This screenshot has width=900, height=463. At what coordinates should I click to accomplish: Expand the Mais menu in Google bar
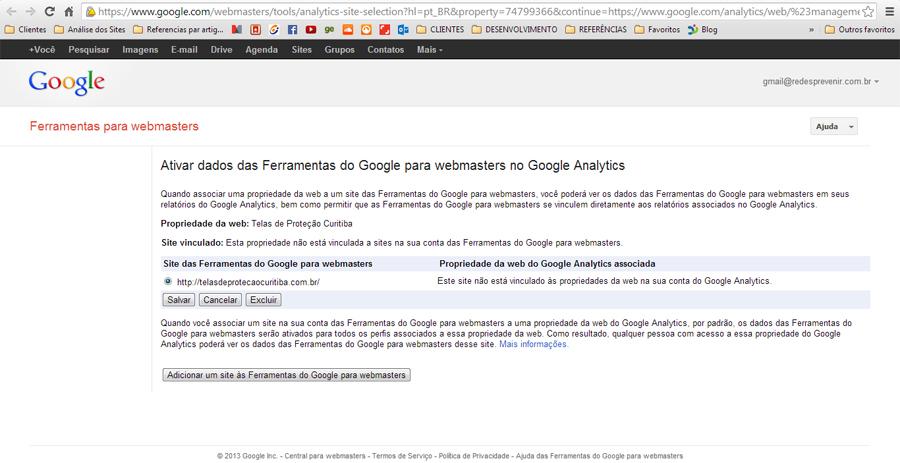coord(429,50)
